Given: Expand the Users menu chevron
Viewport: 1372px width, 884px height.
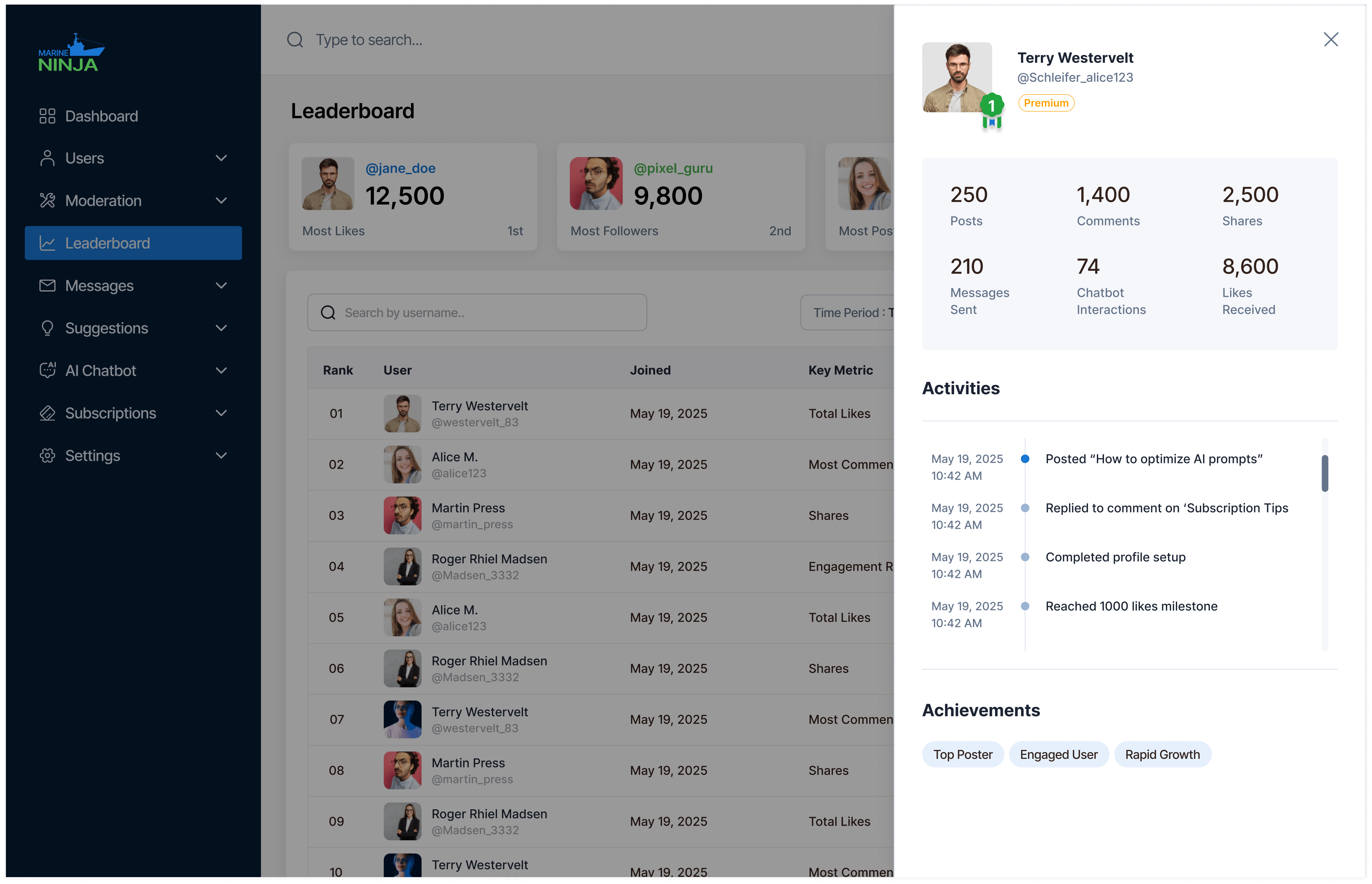Looking at the screenshot, I should pos(221,158).
